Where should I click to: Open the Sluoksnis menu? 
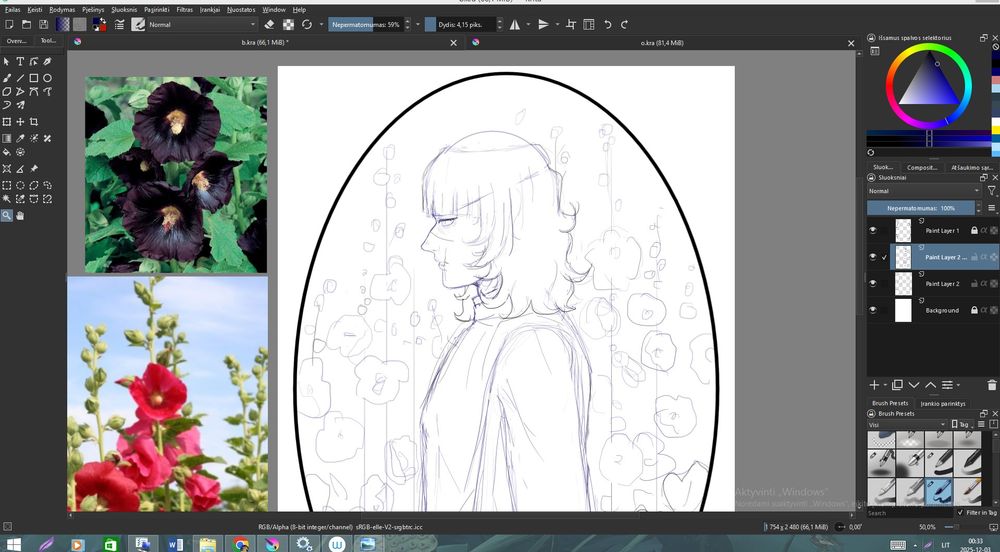pos(124,10)
